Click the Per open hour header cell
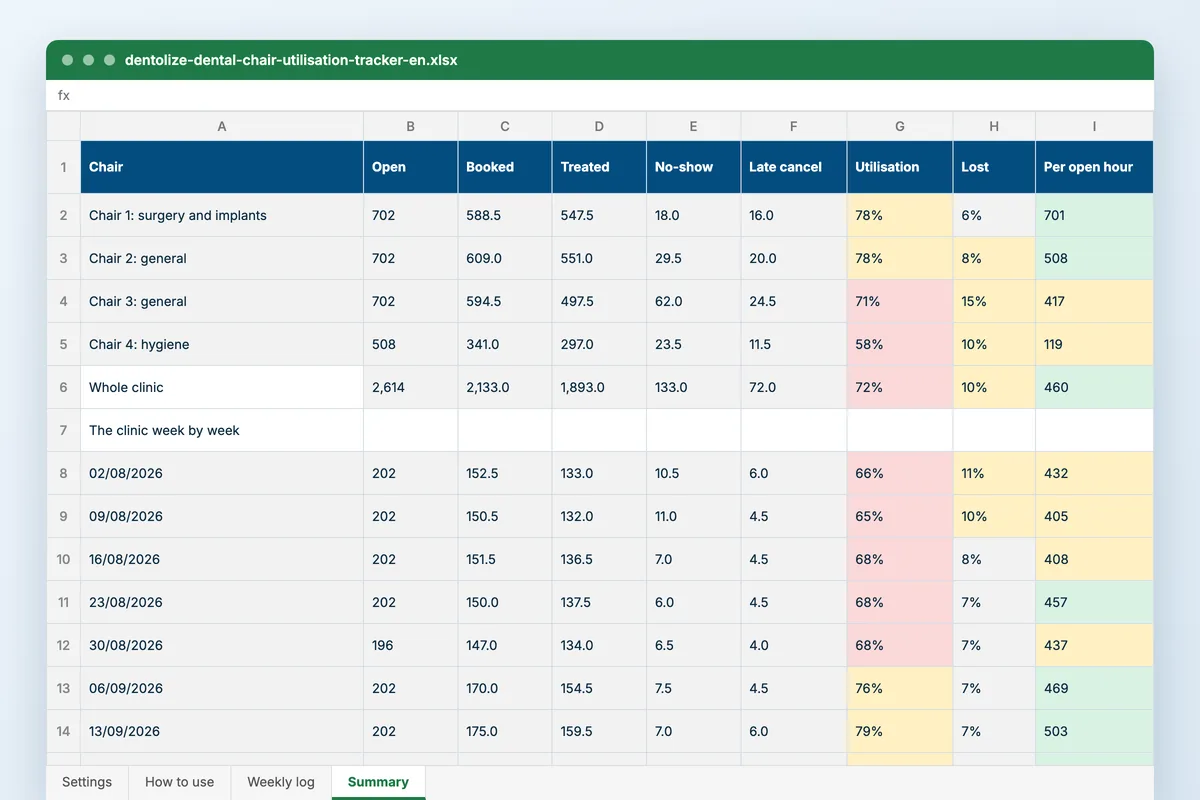The width and height of the screenshot is (1200, 800). coord(1094,167)
